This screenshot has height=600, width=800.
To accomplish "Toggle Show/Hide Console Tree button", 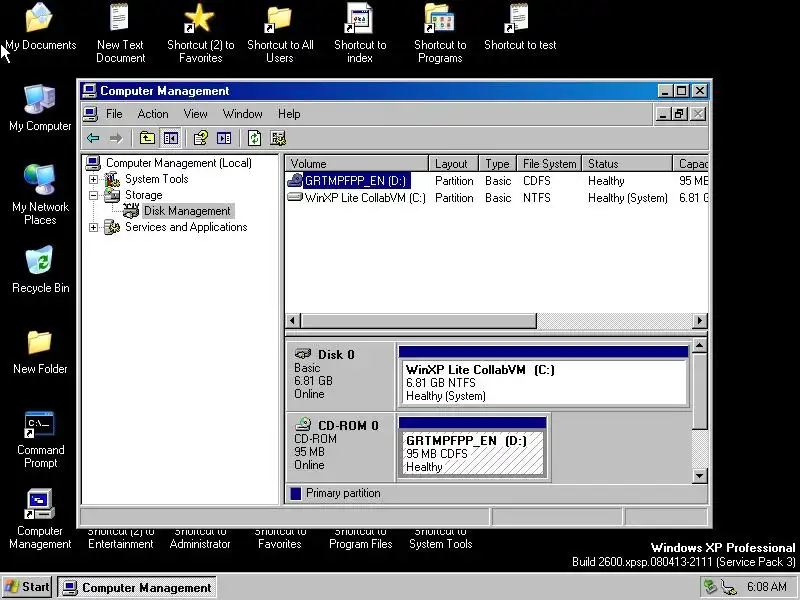I will pos(171,138).
